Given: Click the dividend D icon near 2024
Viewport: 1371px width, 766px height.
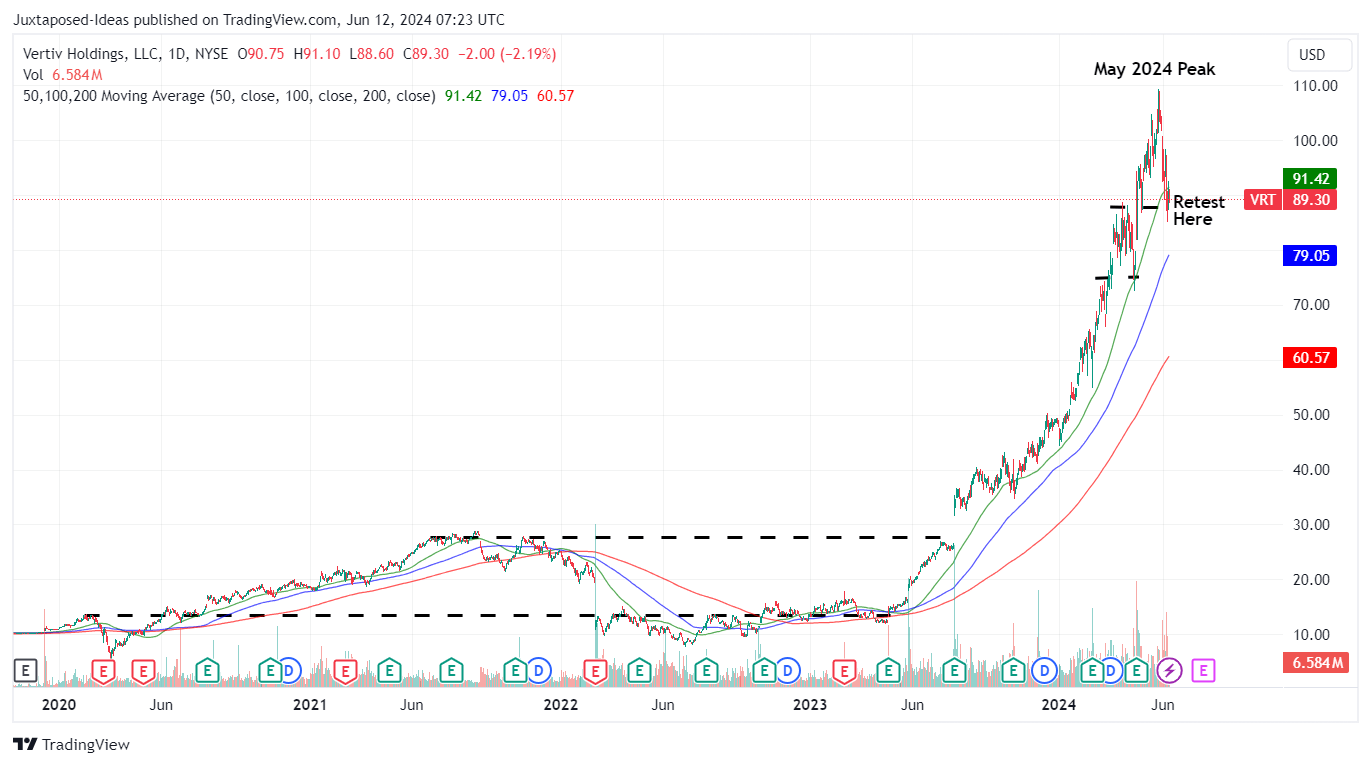Looking at the screenshot, I should pos(1044,671).
